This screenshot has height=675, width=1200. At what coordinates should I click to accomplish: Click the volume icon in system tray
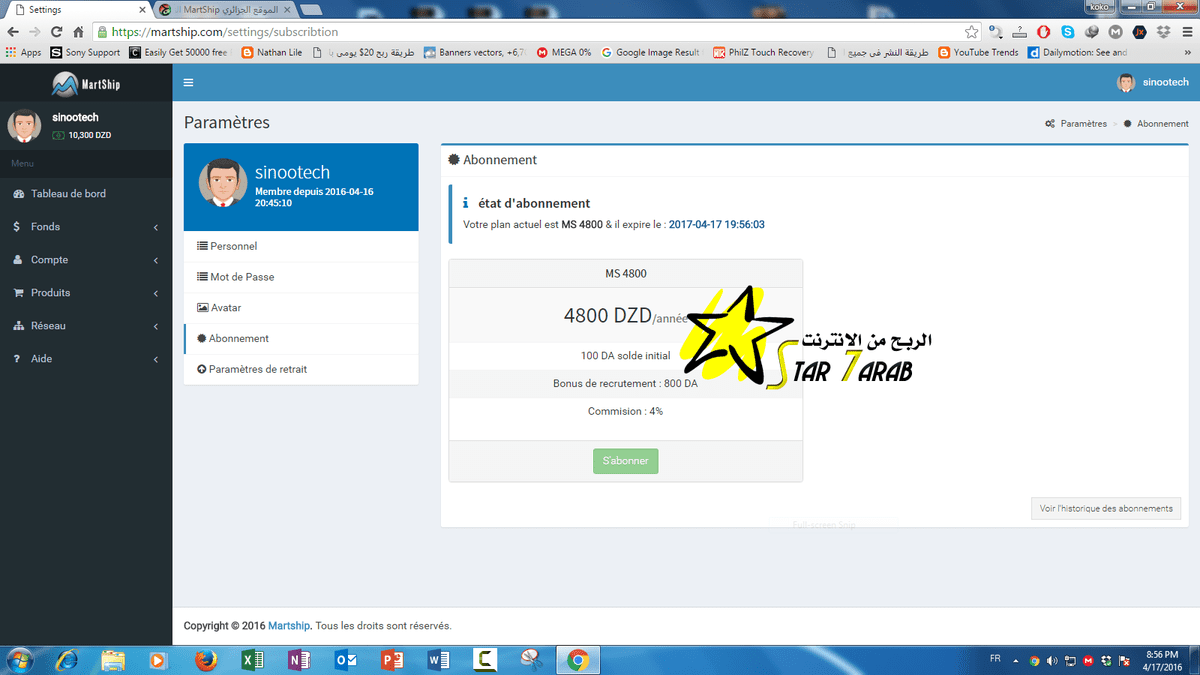coord(1053,660)
